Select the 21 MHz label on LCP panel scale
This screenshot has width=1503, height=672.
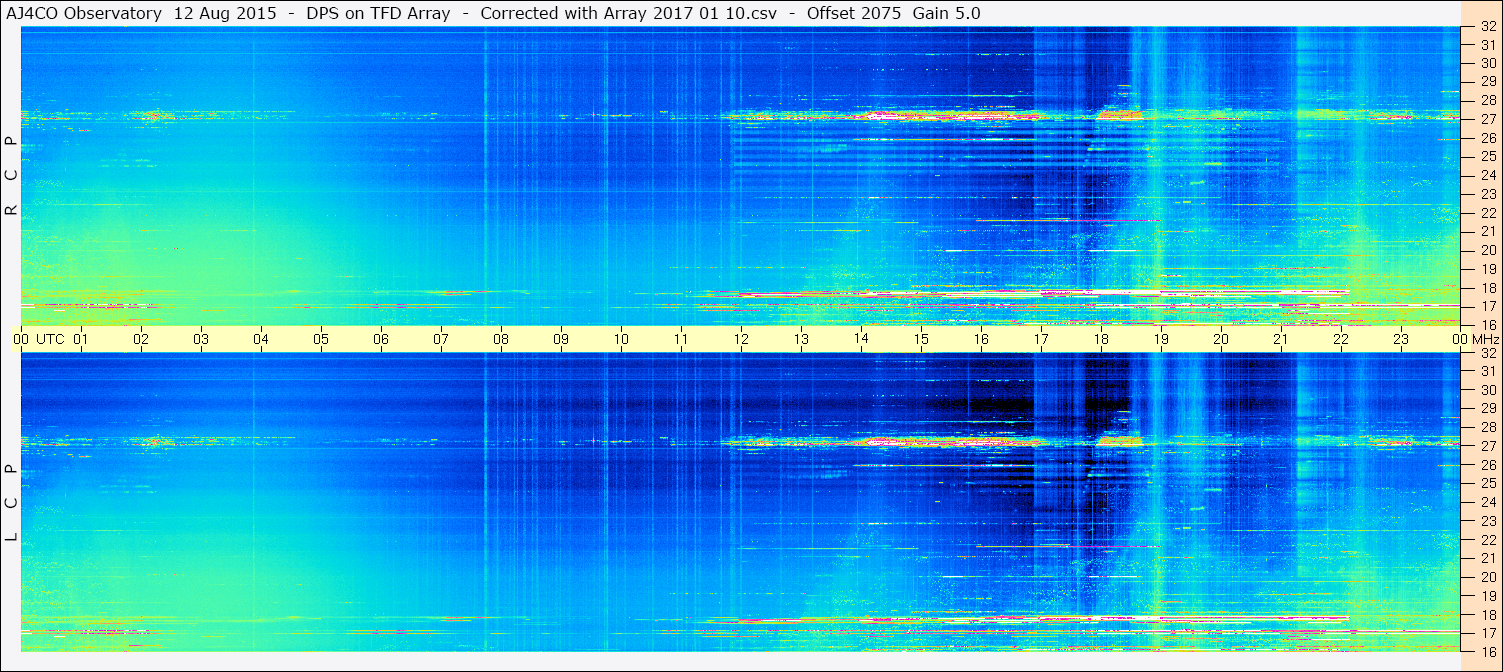1488,558
